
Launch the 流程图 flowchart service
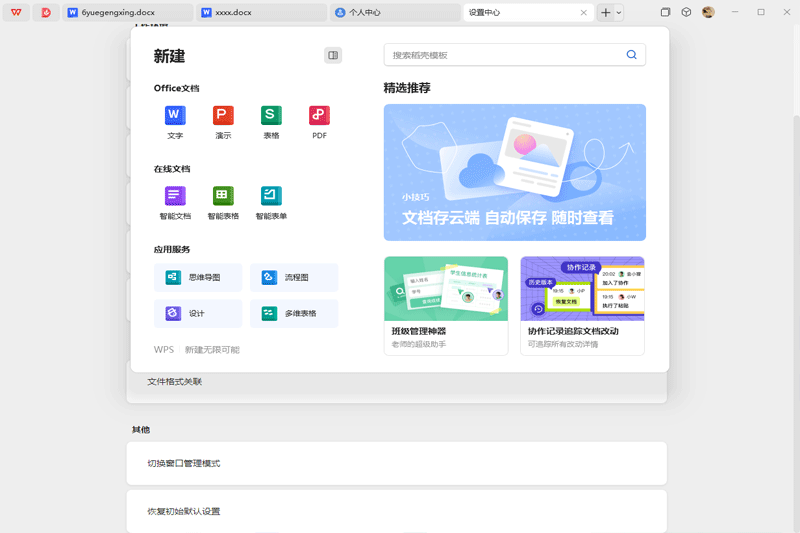294,278
